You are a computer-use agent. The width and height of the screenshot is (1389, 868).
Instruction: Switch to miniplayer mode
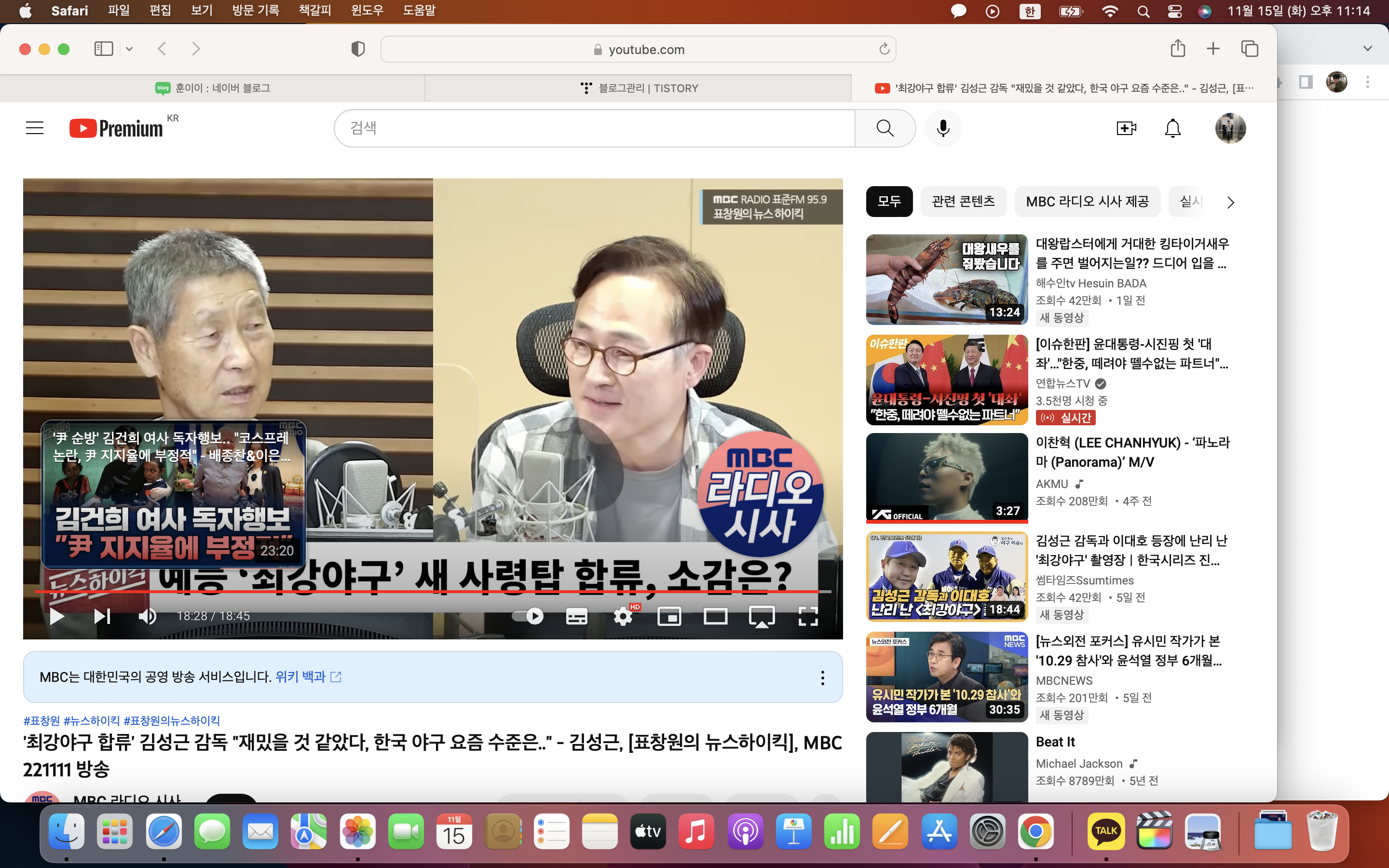coord(669,616)
